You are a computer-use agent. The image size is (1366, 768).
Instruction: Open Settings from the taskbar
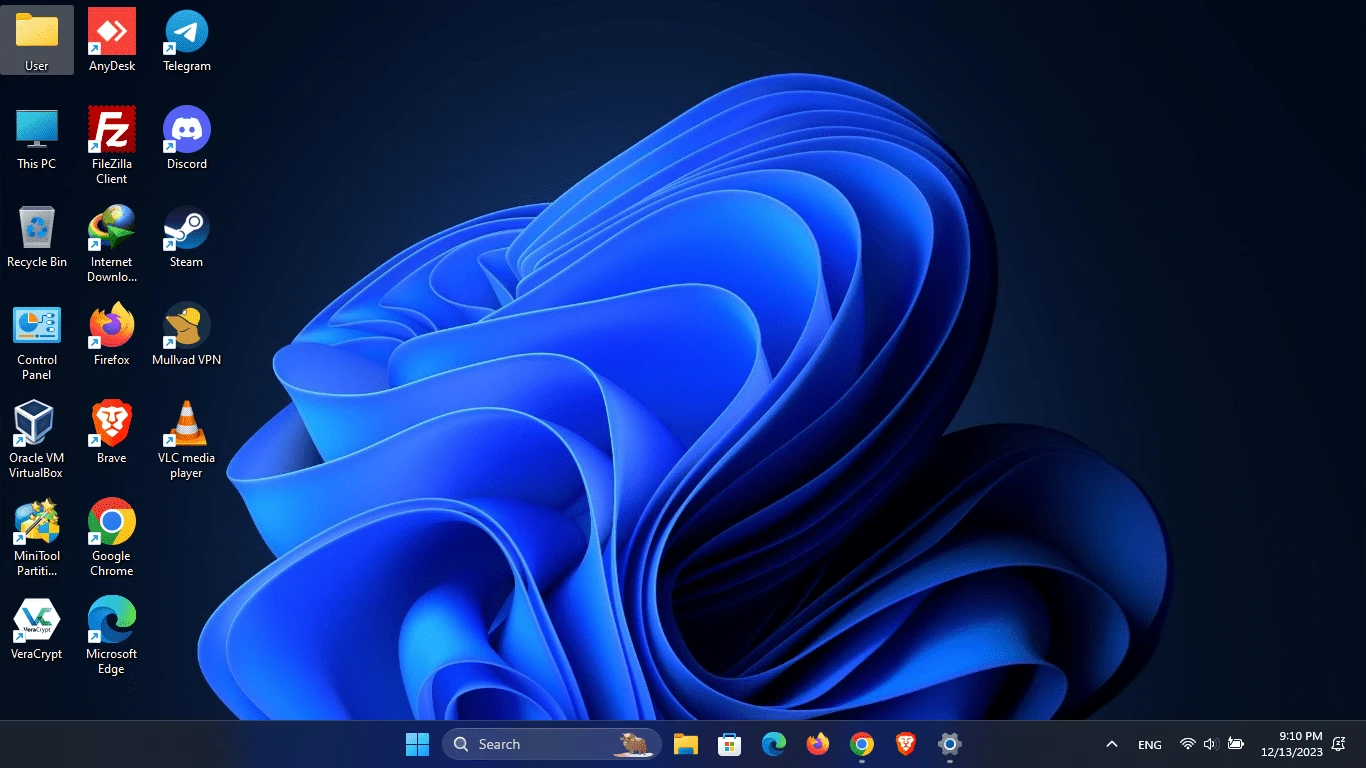point(948,744)
